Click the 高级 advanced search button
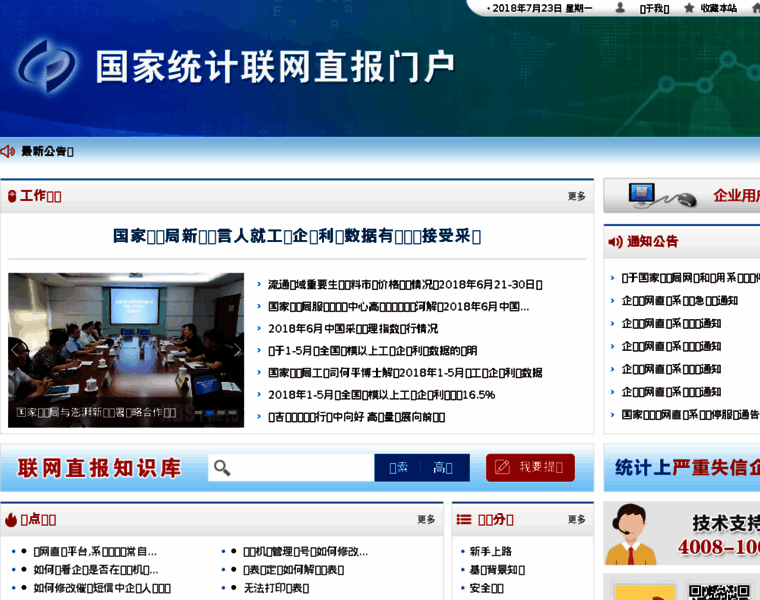The height and width of the screenshot is (600, 760). click(443, 468)
